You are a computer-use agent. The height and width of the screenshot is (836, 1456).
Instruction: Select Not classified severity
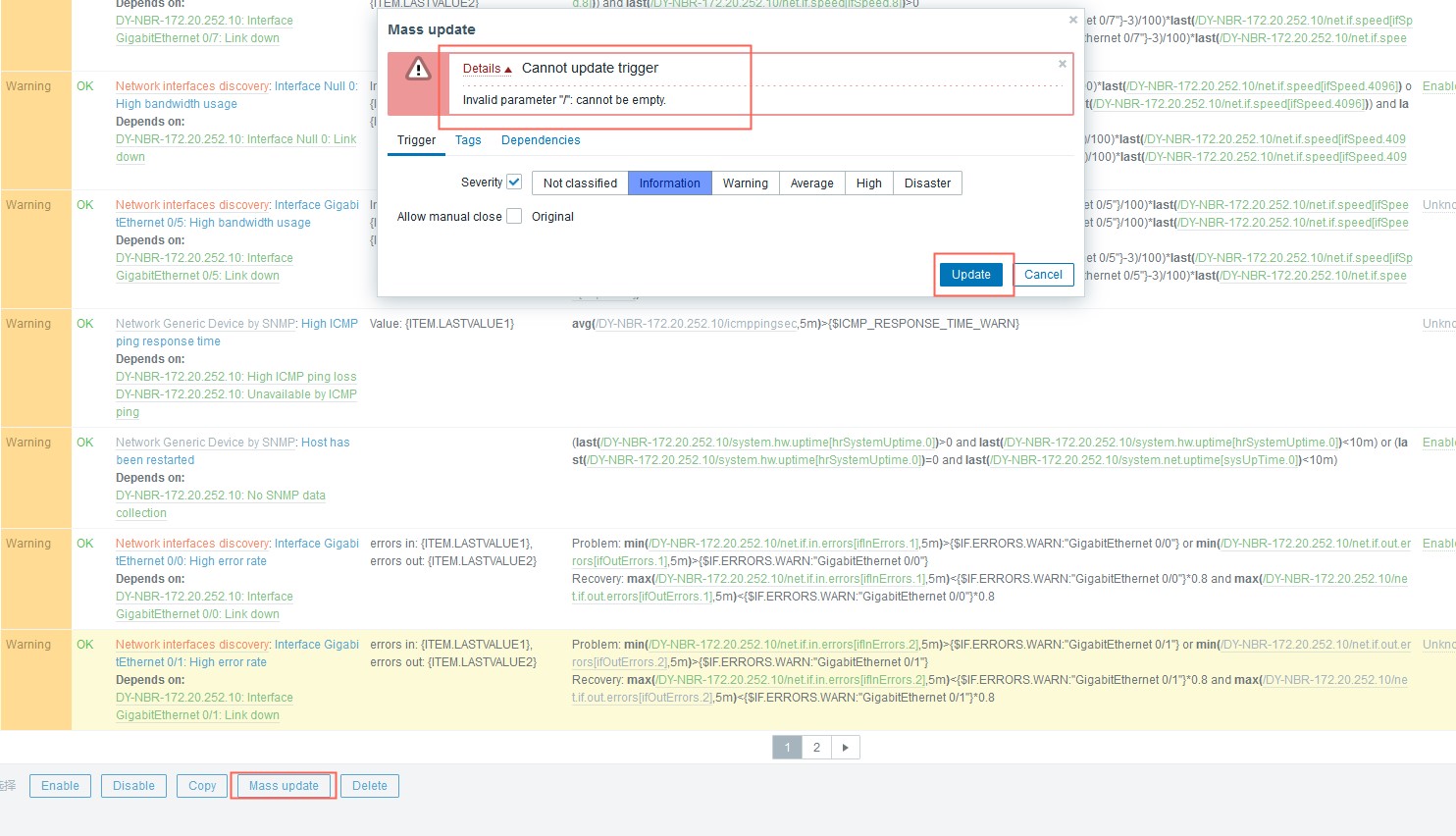[x=579, y=183]
